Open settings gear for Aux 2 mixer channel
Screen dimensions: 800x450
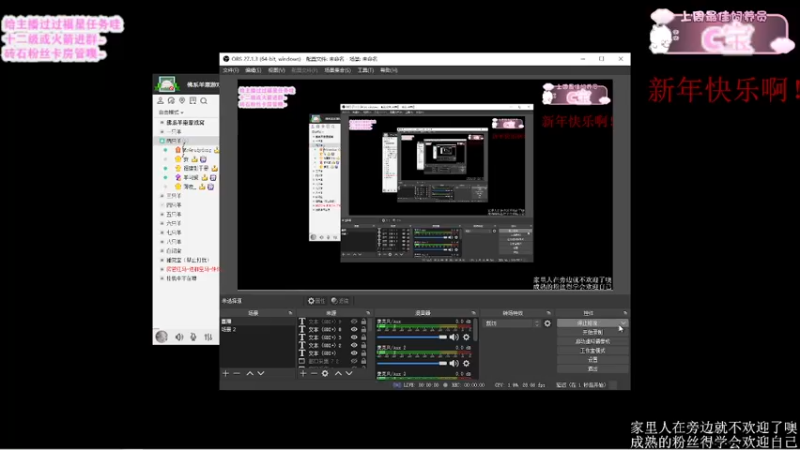pos(466,363)
